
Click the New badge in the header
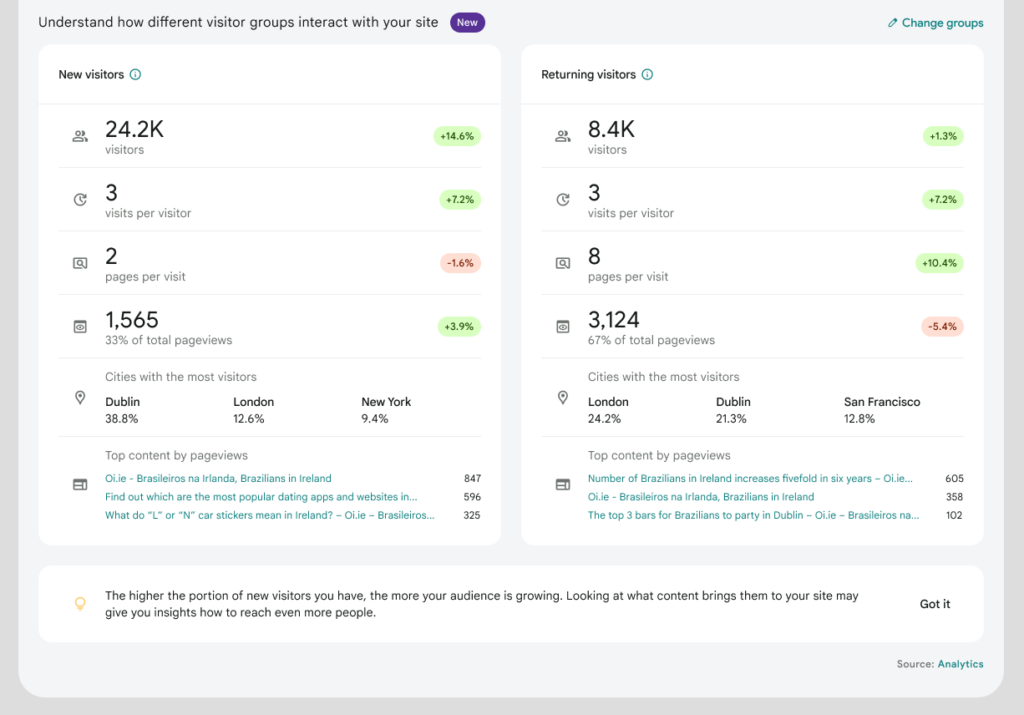tap(467, 21)
